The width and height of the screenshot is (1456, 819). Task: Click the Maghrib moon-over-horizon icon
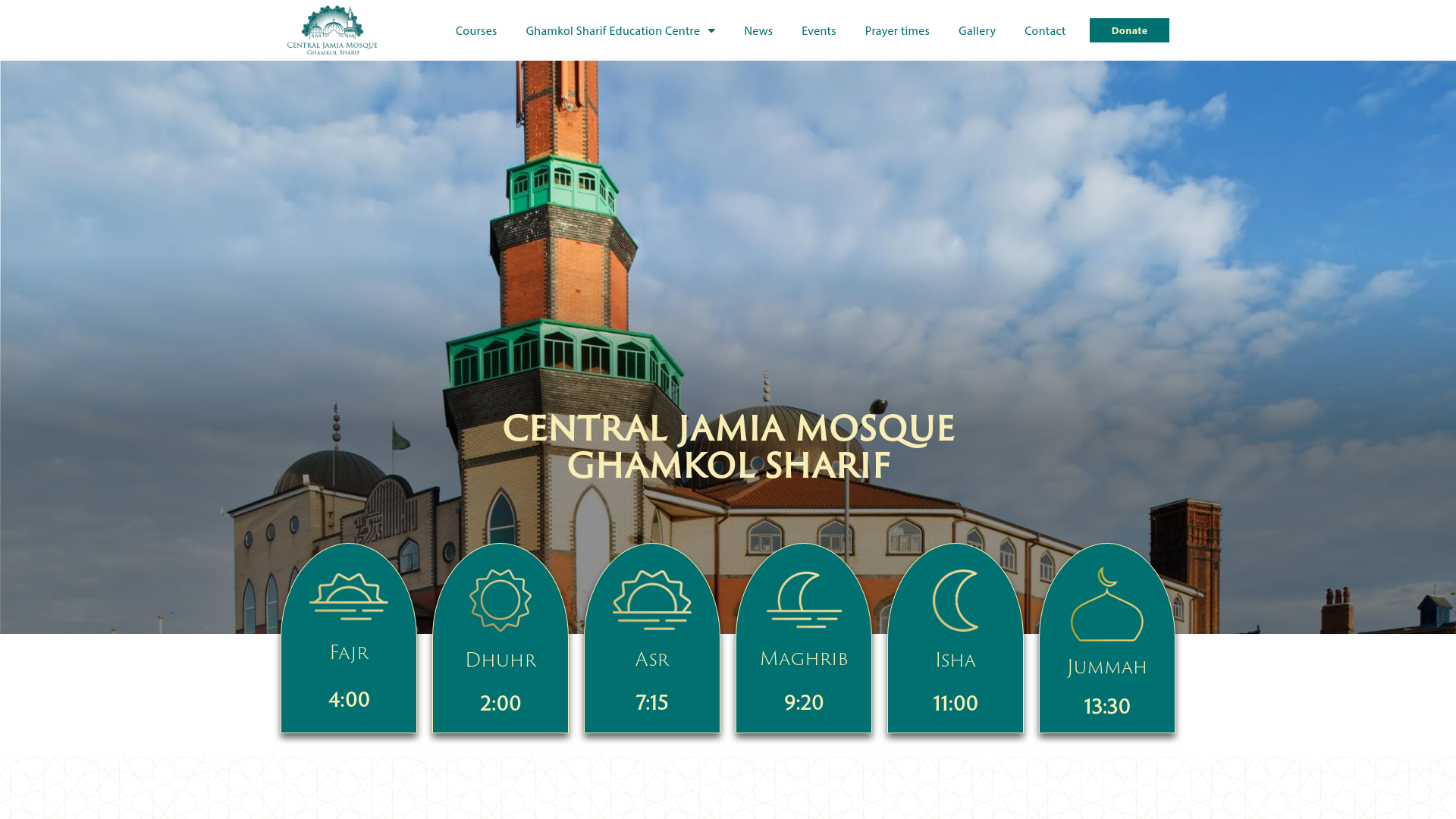point(804,599)
